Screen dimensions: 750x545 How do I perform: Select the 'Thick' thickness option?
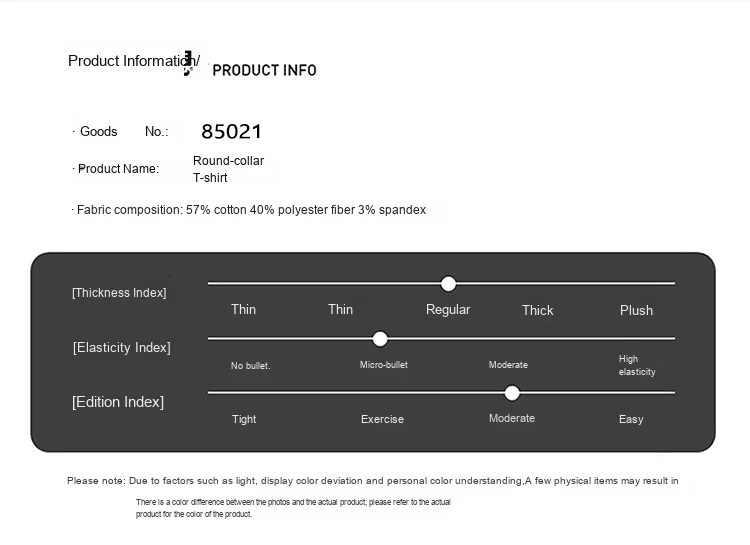click(537, 310)
